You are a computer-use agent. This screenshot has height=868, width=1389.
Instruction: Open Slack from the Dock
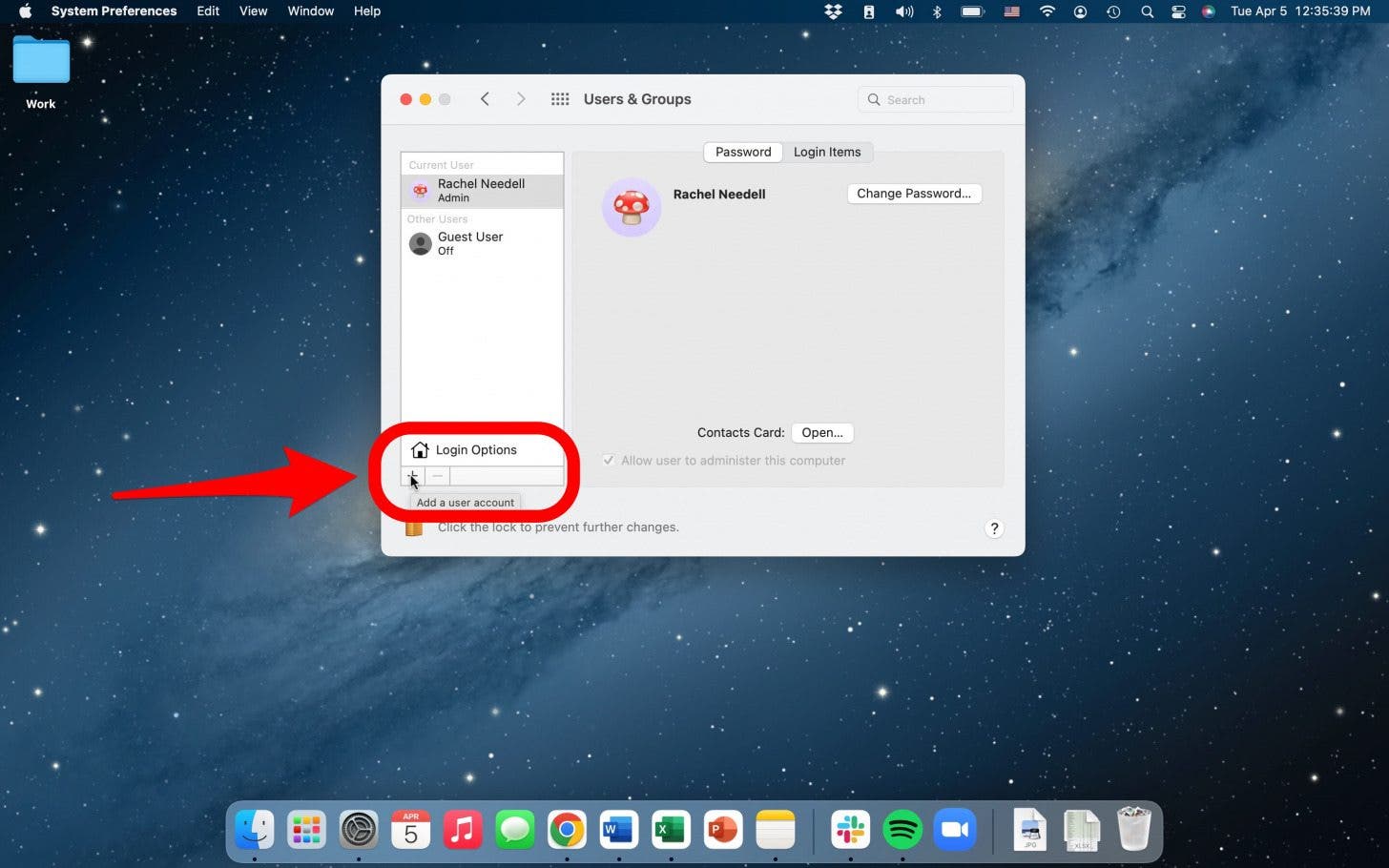tap(849, 830)
